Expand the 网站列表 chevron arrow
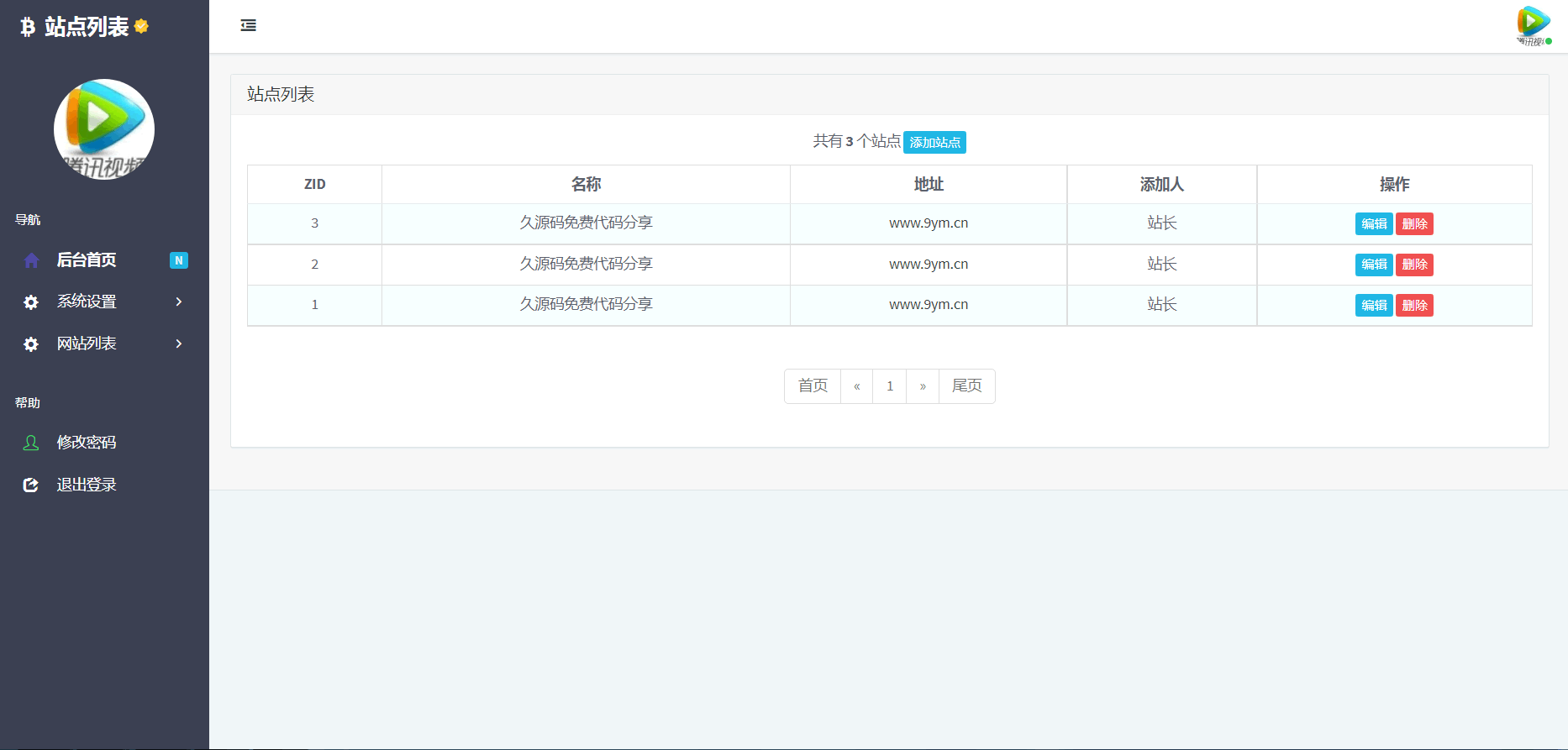This screenshot has height=750, width=1568. 179,344
